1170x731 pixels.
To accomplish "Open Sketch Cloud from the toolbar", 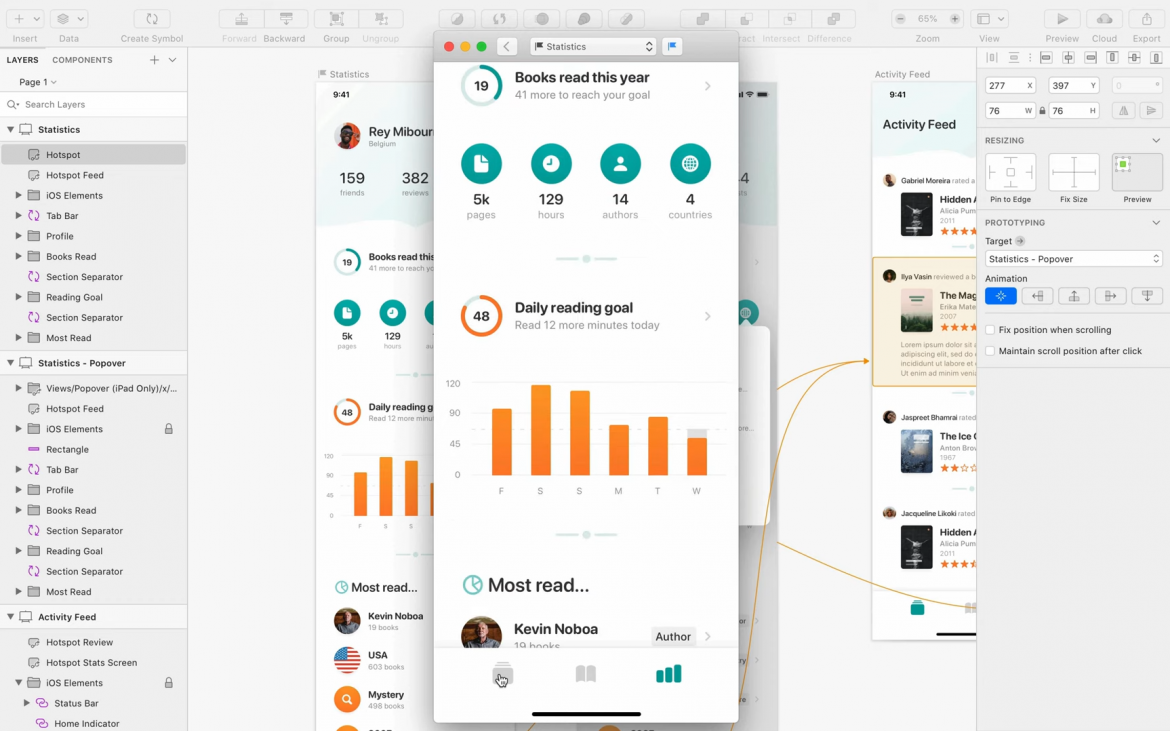I will tap(1104, 17).
